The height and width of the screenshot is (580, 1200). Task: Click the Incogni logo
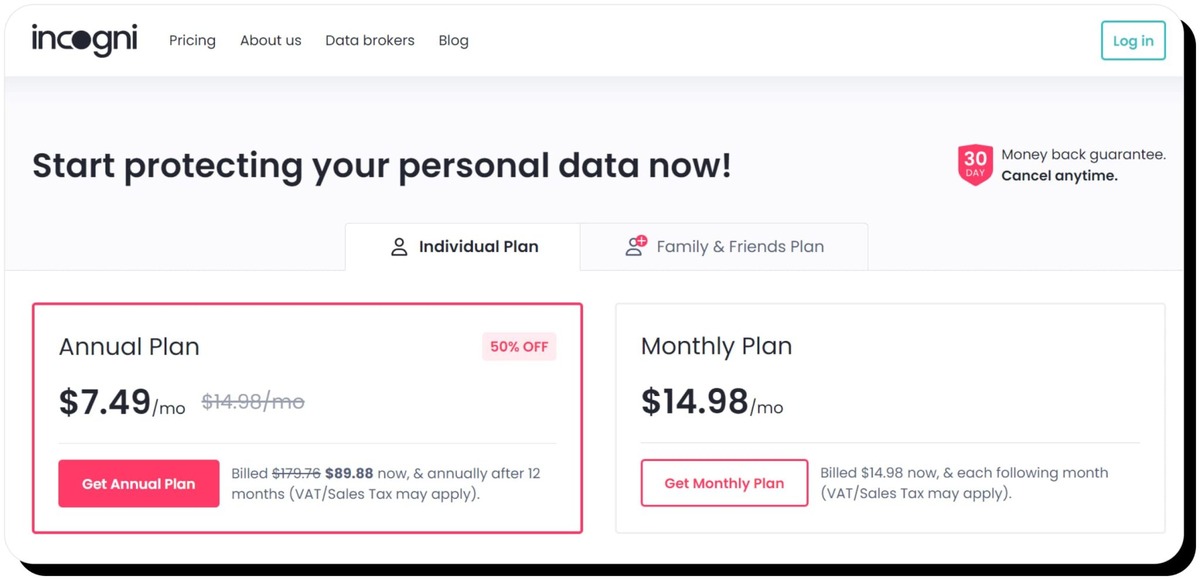click(84, 40)
